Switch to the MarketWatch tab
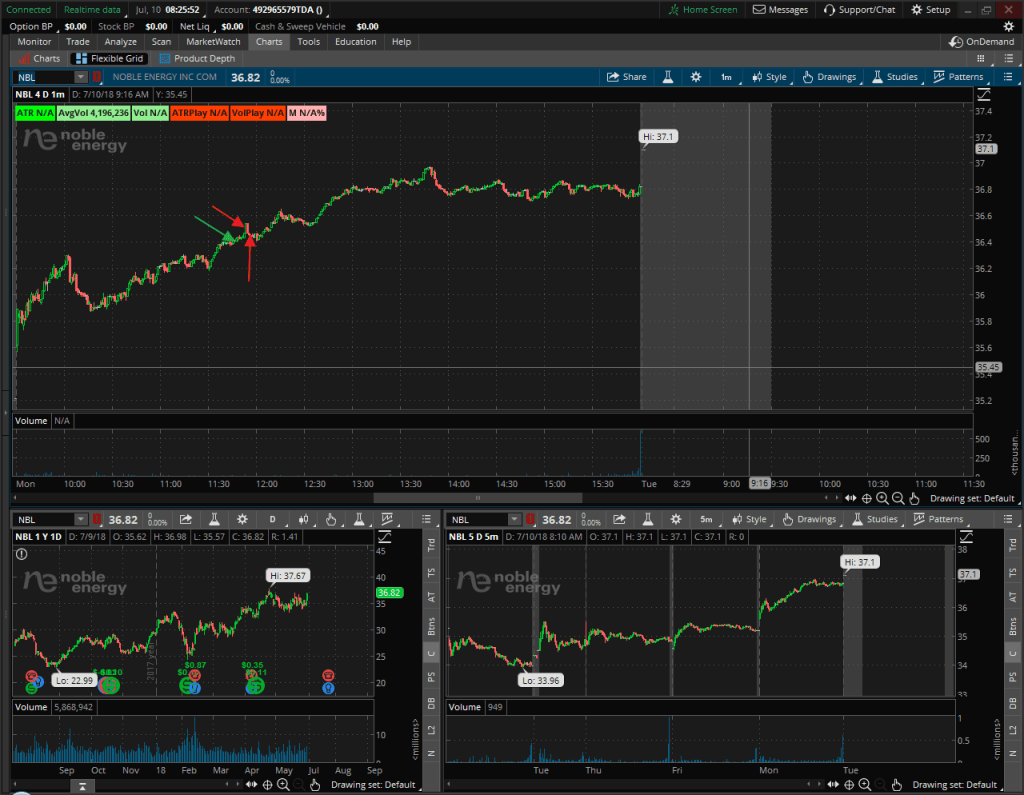This screenshot has width=1024, height=795. tap(213, 42)
